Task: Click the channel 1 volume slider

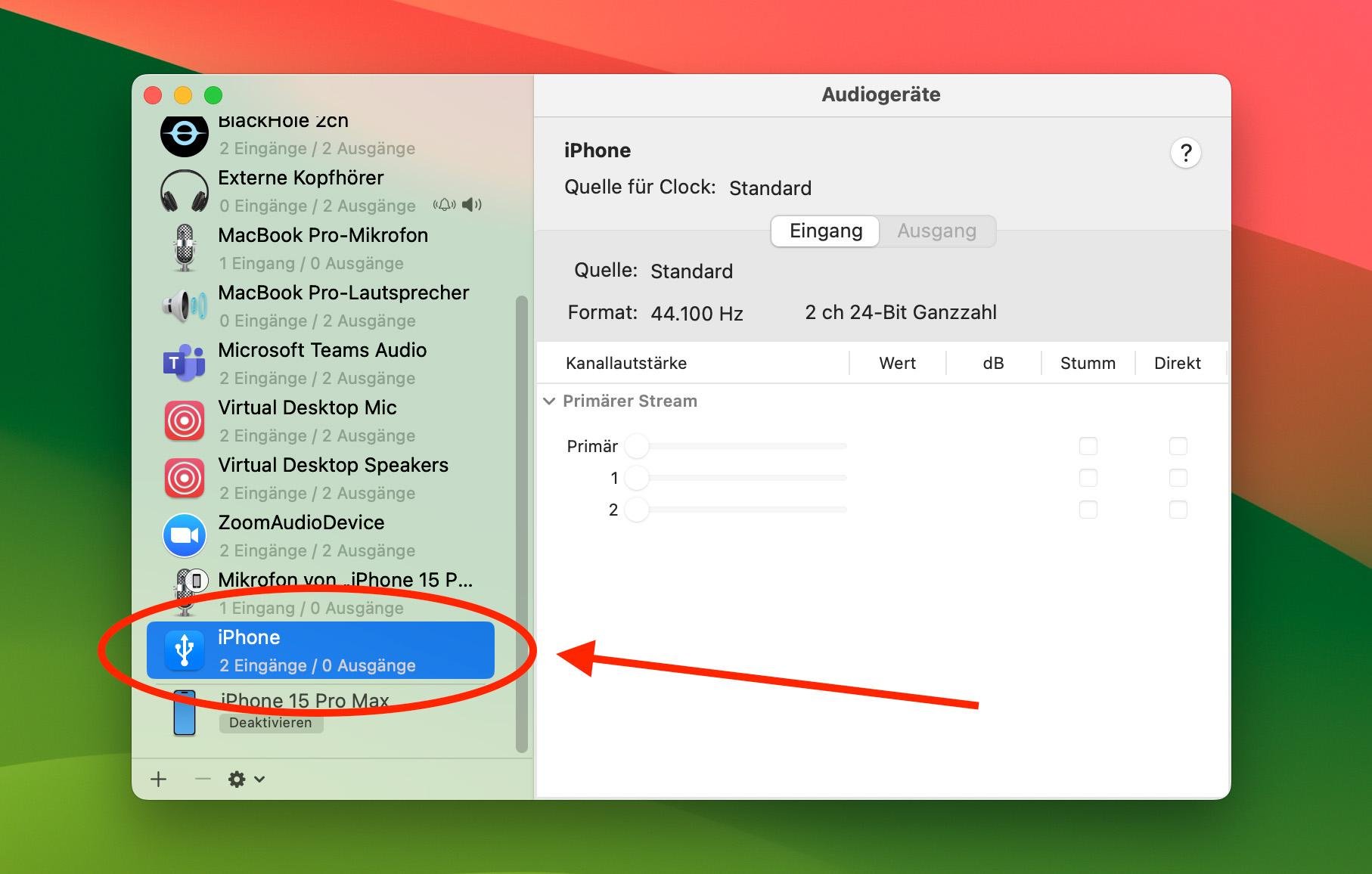Action: pyautogui.click(x=736, y=478)
